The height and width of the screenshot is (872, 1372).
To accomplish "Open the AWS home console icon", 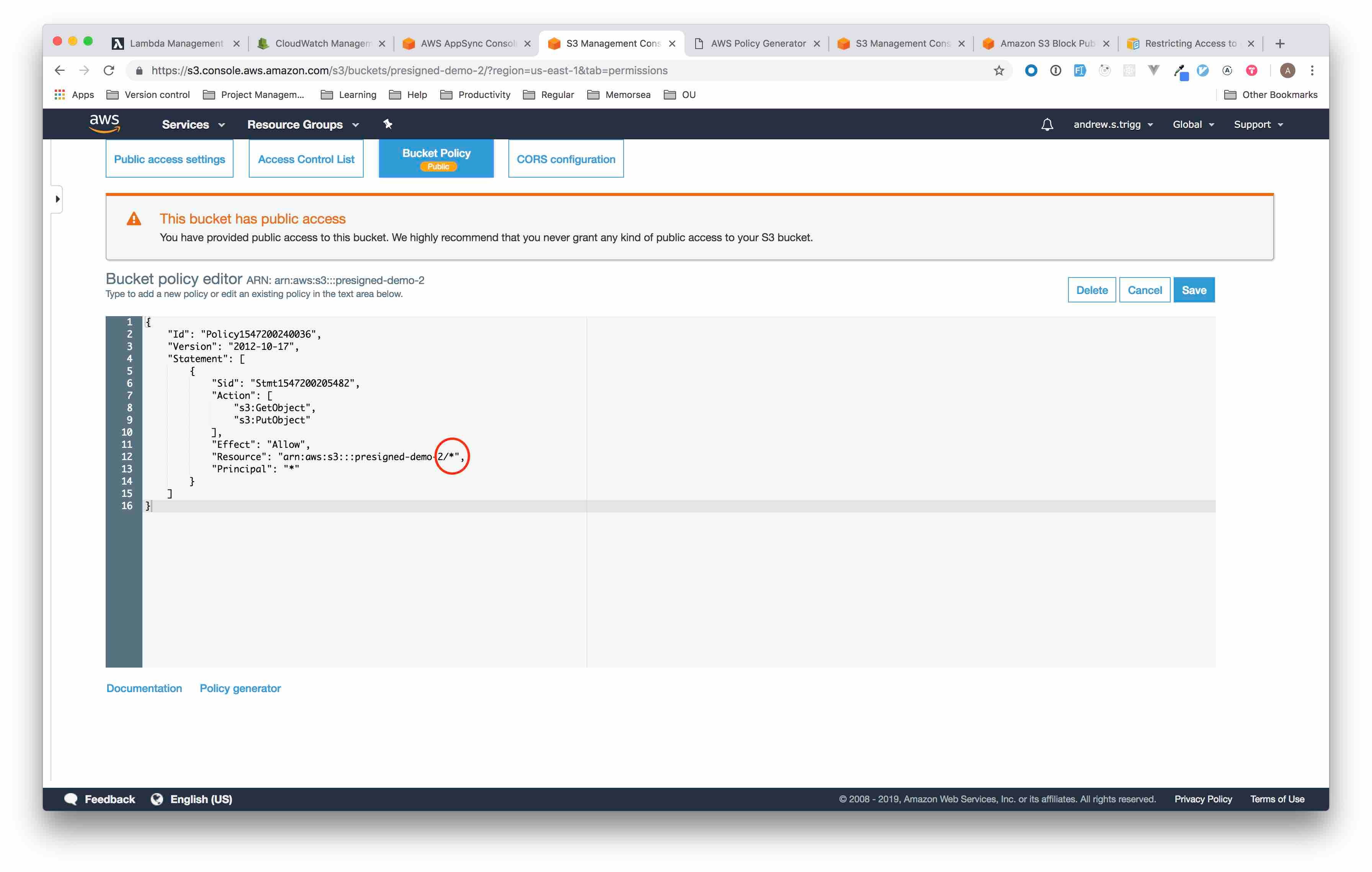I will tap(104, 124).
